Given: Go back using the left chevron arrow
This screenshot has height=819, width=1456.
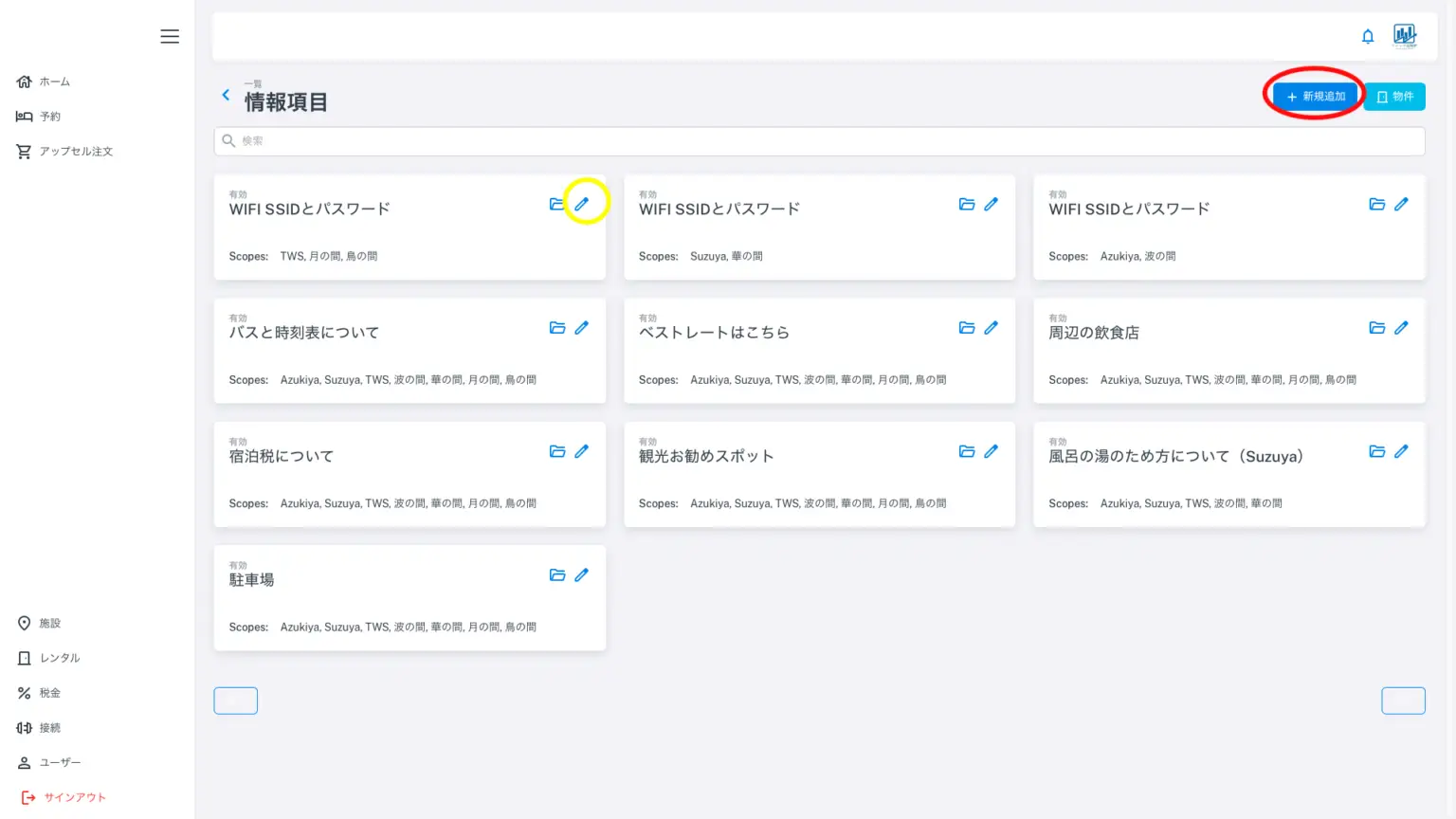Looking at the screenshot, I should tap(226, 95).
